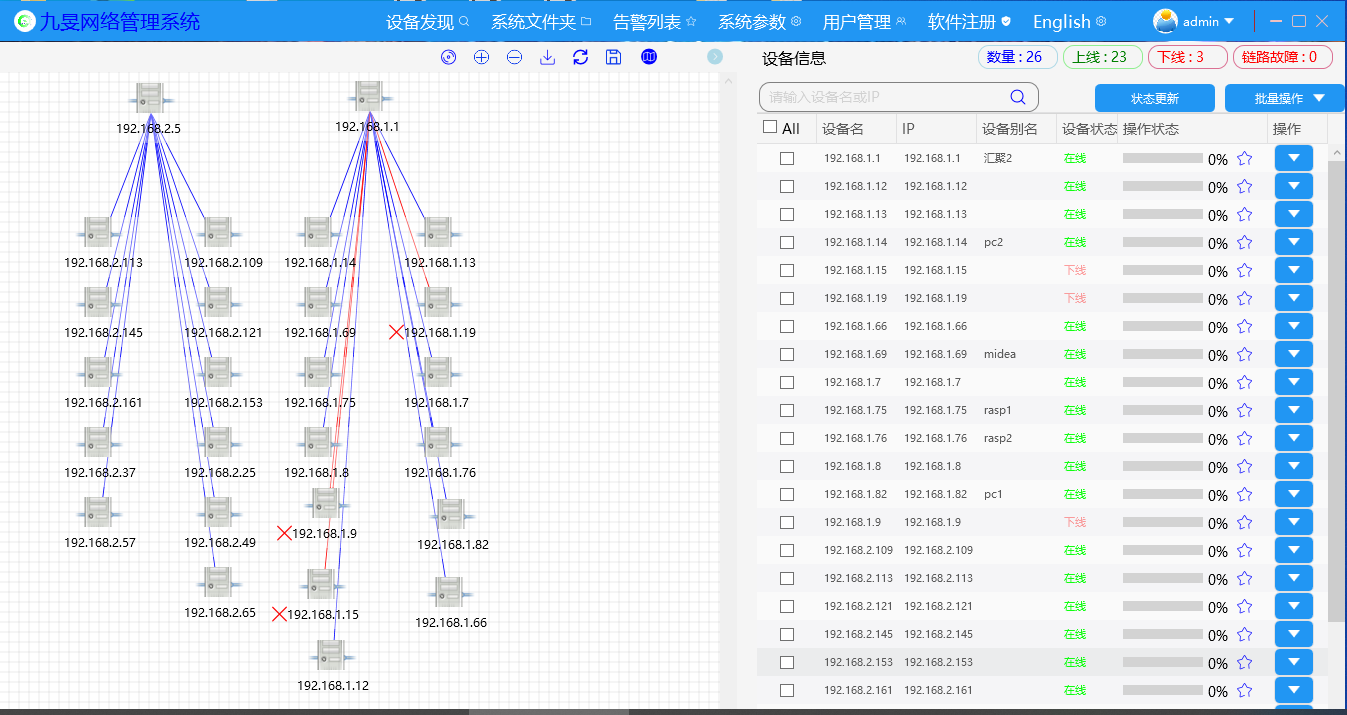Image resolution: width=1347 pixels, height=715 pixels.
Task: Check the box for 192.168.2.153 row
Action: [787, 662]
